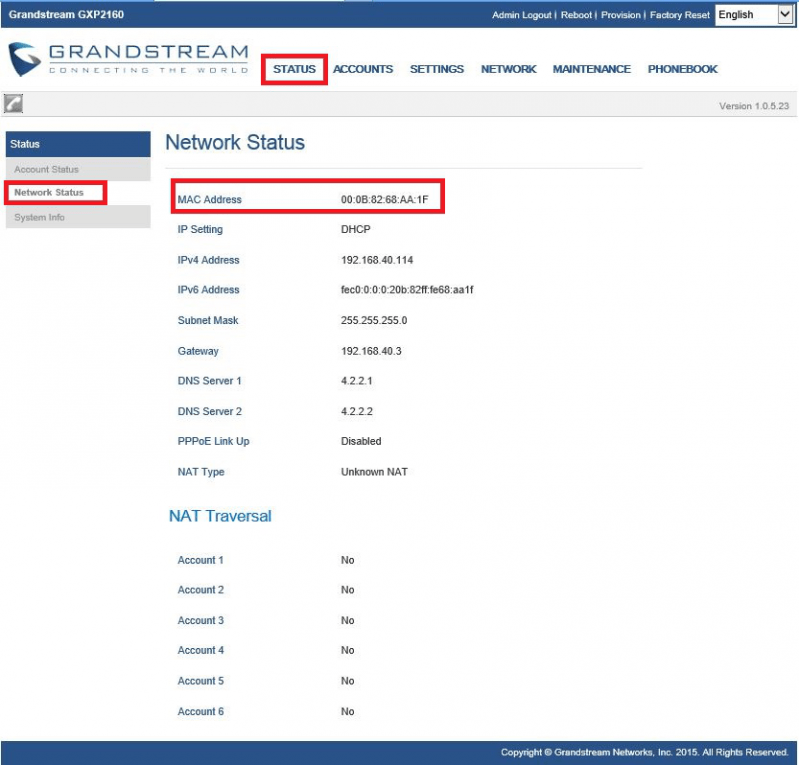Click the IPv6 Address label
This screenshot has width=799, height=766.
[208, 289]
